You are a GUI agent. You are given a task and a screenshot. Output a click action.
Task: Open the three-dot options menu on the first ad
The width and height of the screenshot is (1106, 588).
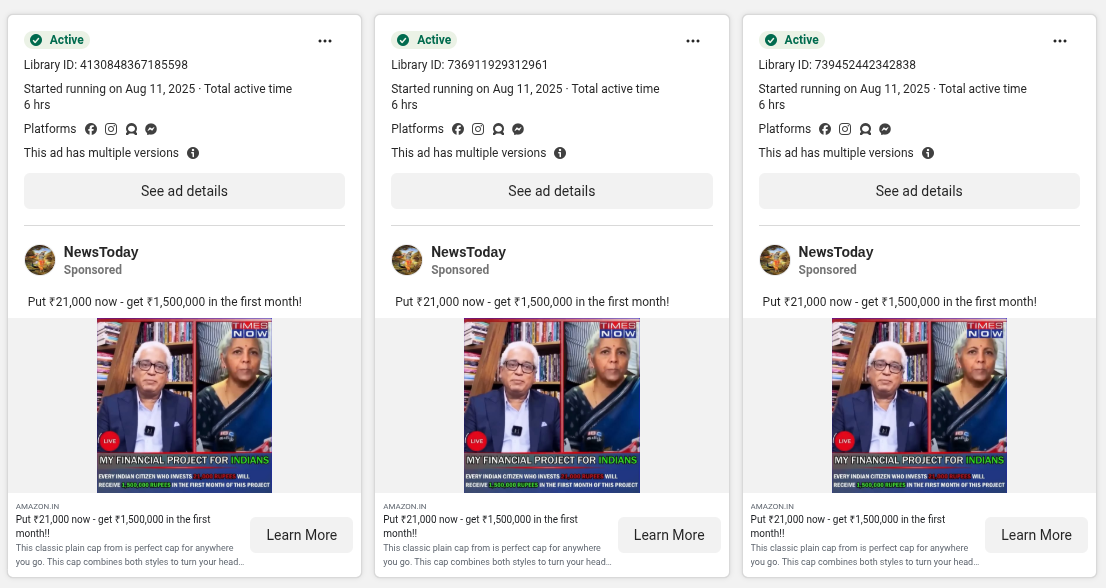pos(325,41)
